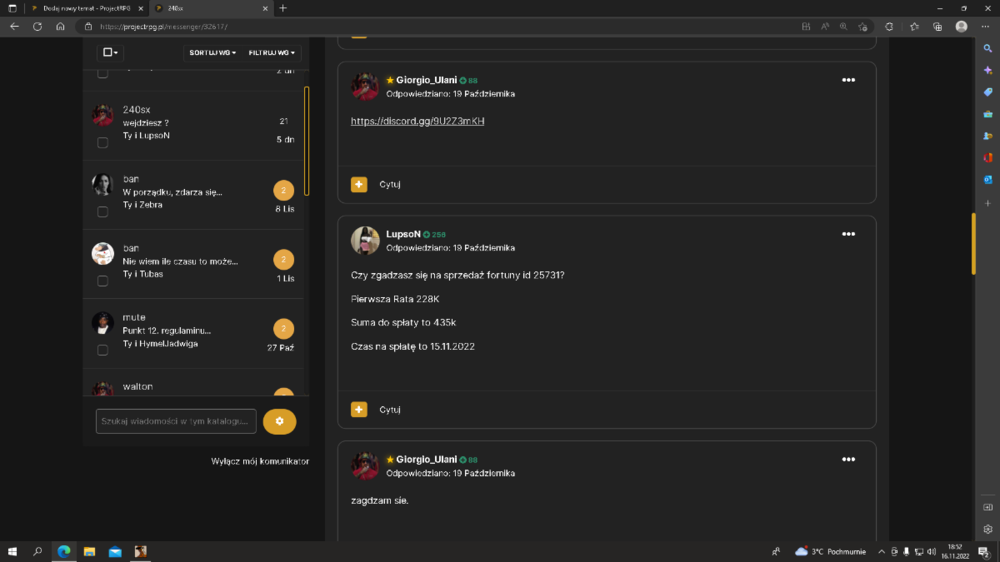Open Giorgio_Ulani's profile from first reply
1000x562 pixels.
pos(427,80)
